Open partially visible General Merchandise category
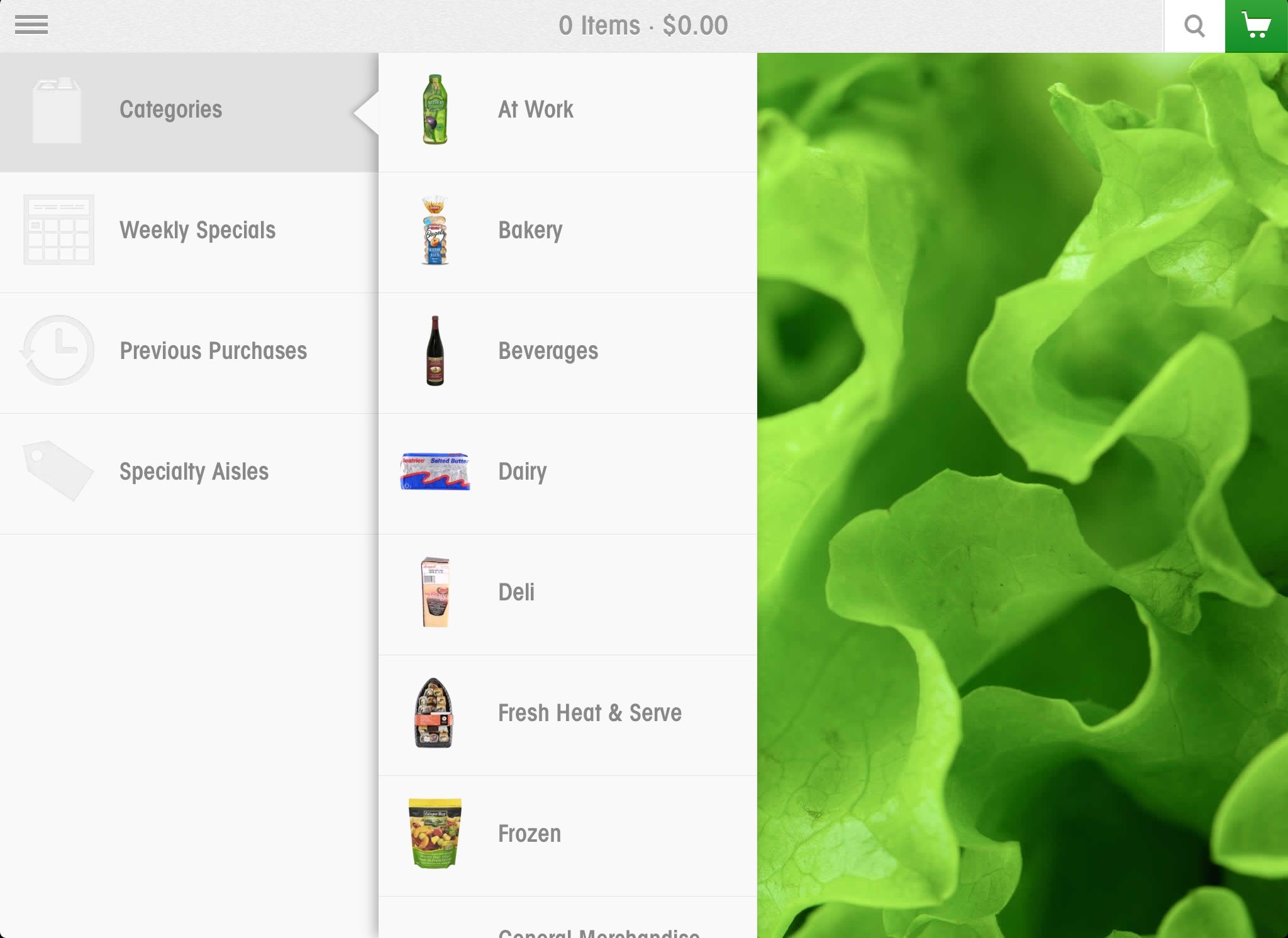The image size is (1288, 938). tap(568, 918)
